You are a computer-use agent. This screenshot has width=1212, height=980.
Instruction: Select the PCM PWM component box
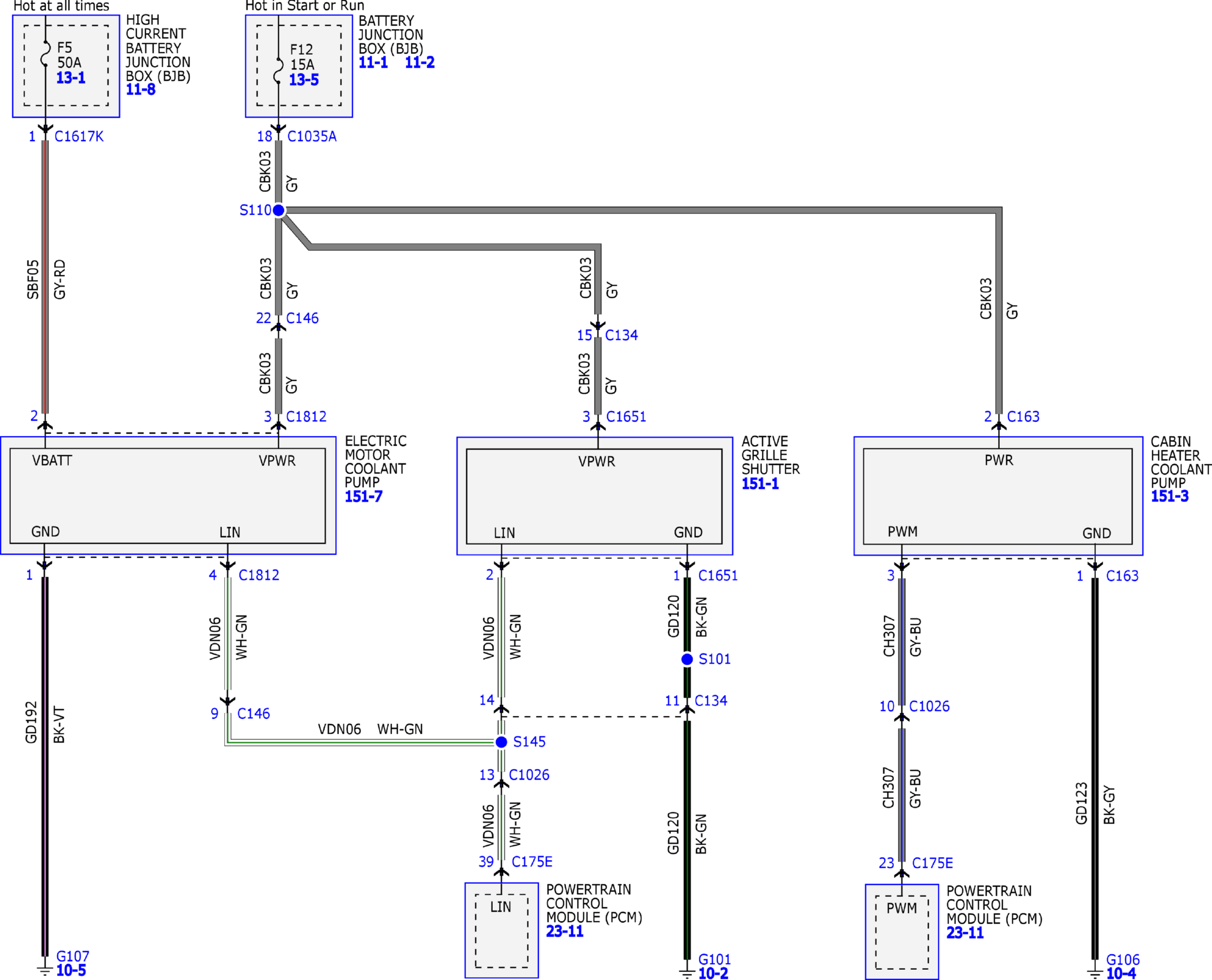pyautogui.click(x=902, y=932)
